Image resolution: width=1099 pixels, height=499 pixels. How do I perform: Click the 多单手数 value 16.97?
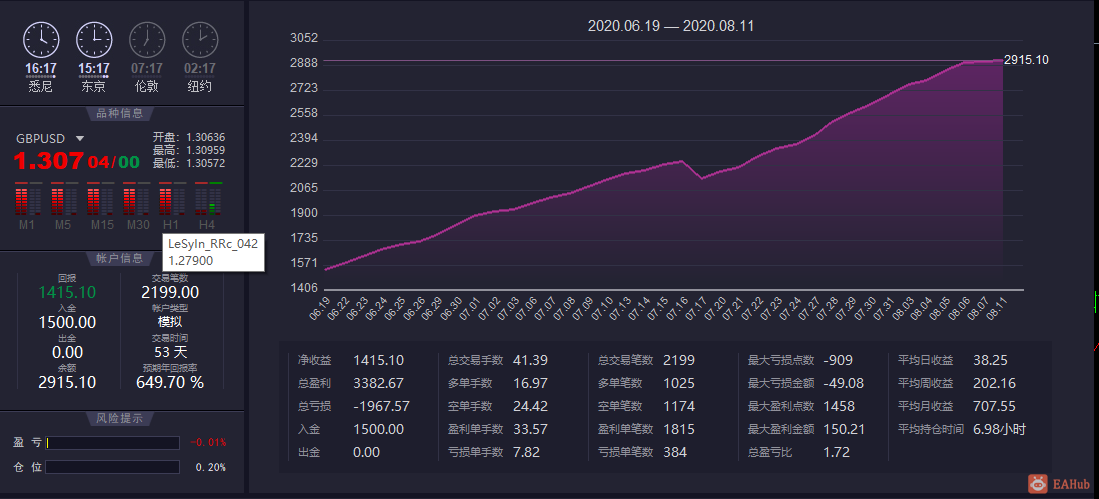coord(531,383)
